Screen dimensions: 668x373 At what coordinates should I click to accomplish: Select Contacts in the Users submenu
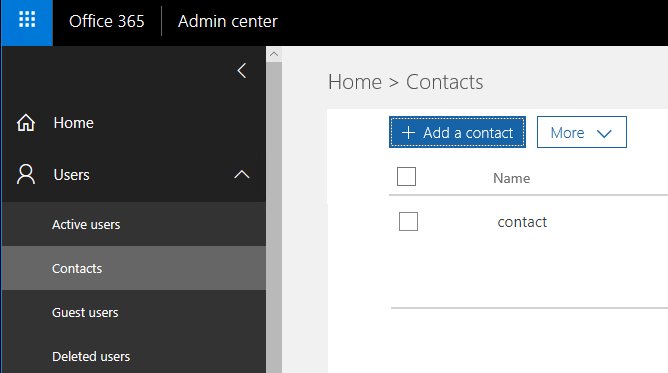(134, 268)
